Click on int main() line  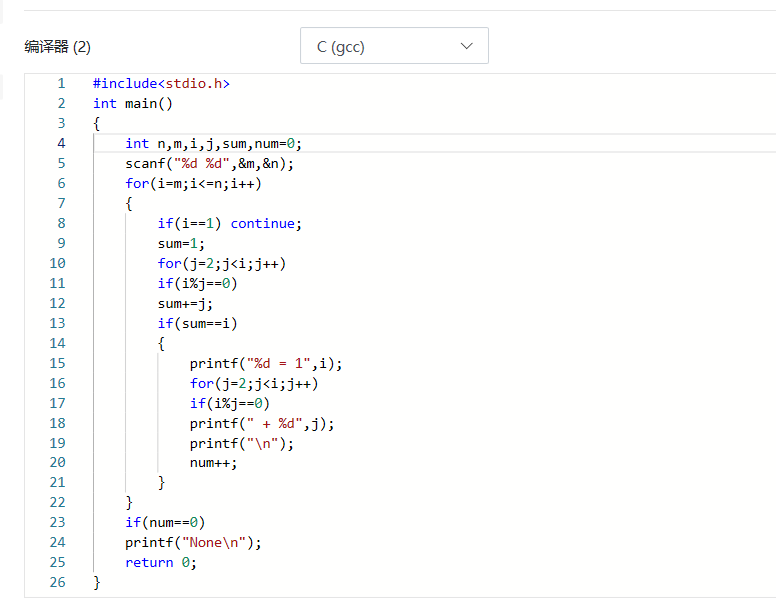133,103
